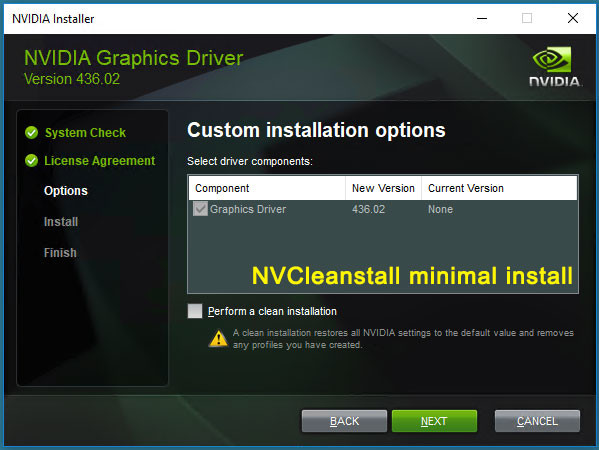Open the System Check step label
Image resolution: width=599 pixels, height=450 pixels.
pyautogui.click(x=85, y=133)
